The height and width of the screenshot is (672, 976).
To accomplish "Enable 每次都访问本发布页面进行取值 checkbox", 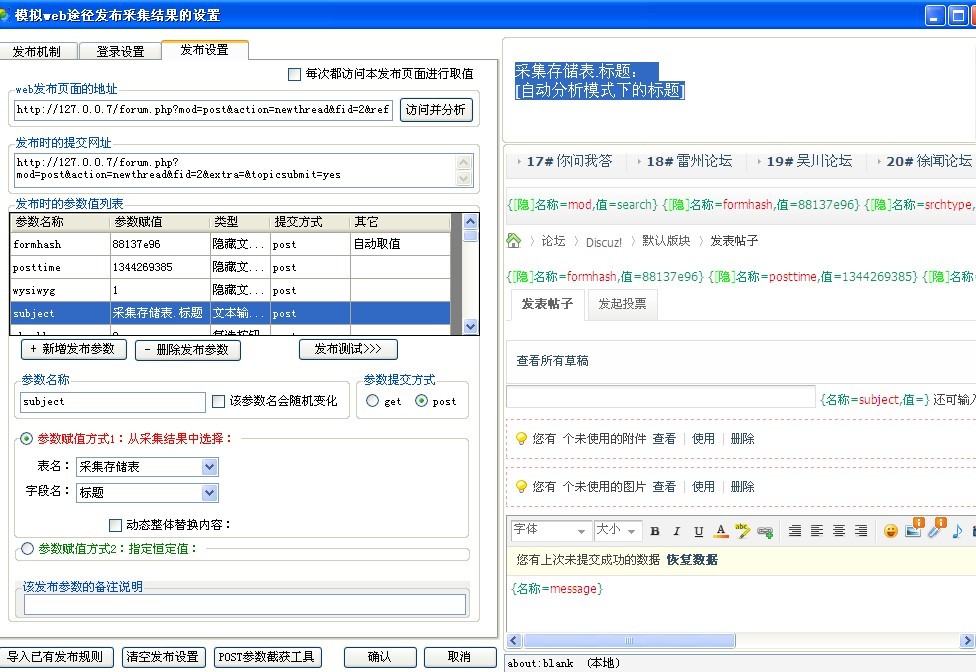I will tap(294, 74).
